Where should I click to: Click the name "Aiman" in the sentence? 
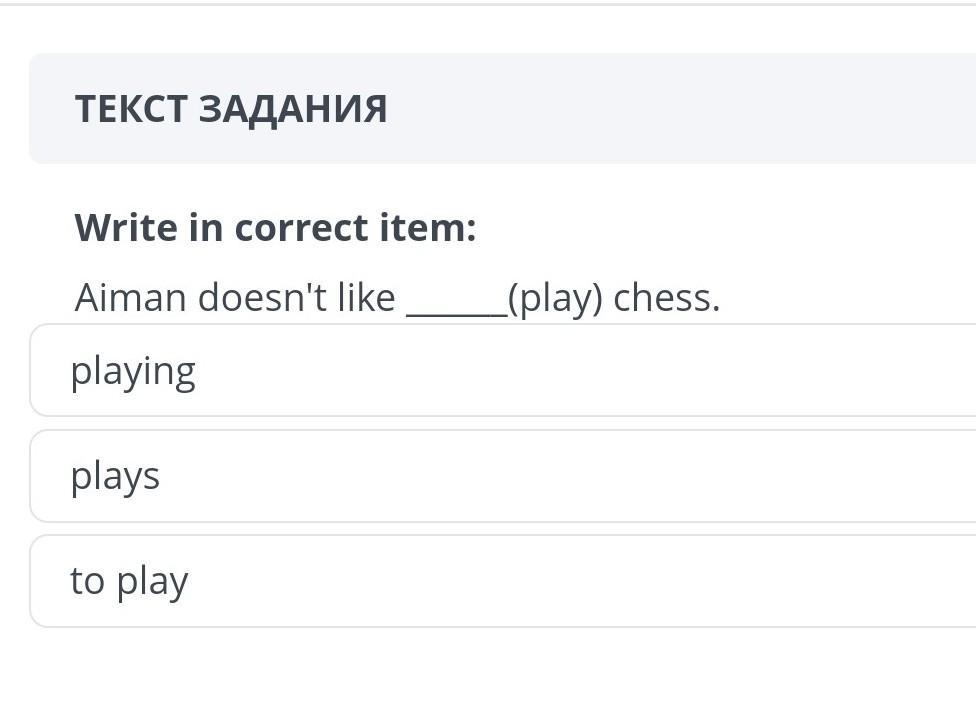click(130, 298)
